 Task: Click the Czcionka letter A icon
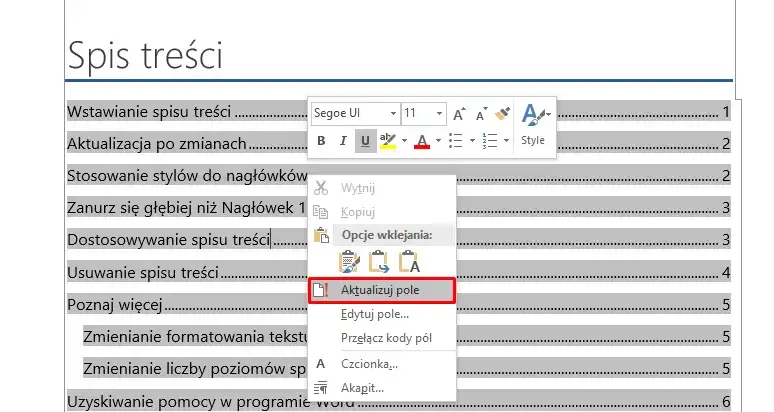coord(321,364)
